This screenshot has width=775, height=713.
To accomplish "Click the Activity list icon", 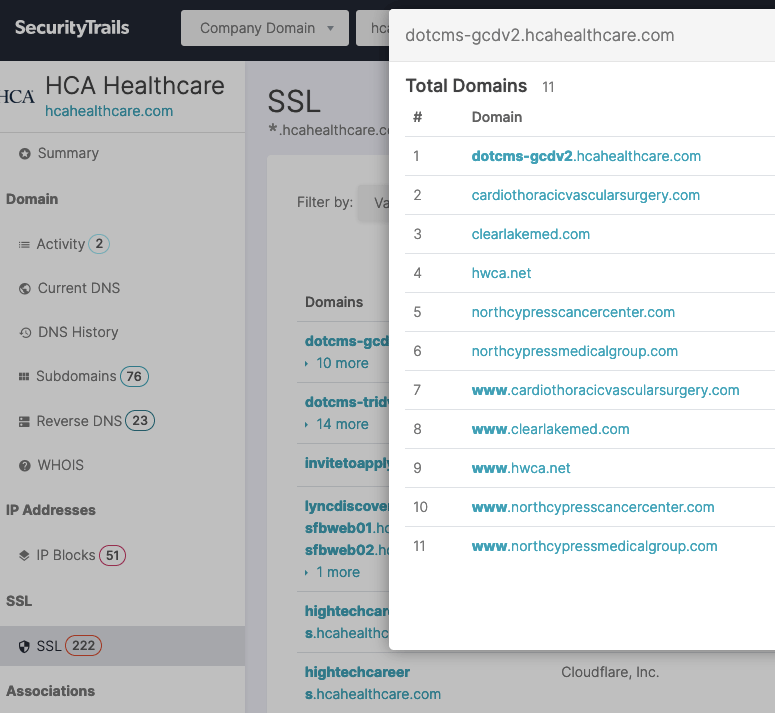I will pyautogui.click(x=24, y=245).
